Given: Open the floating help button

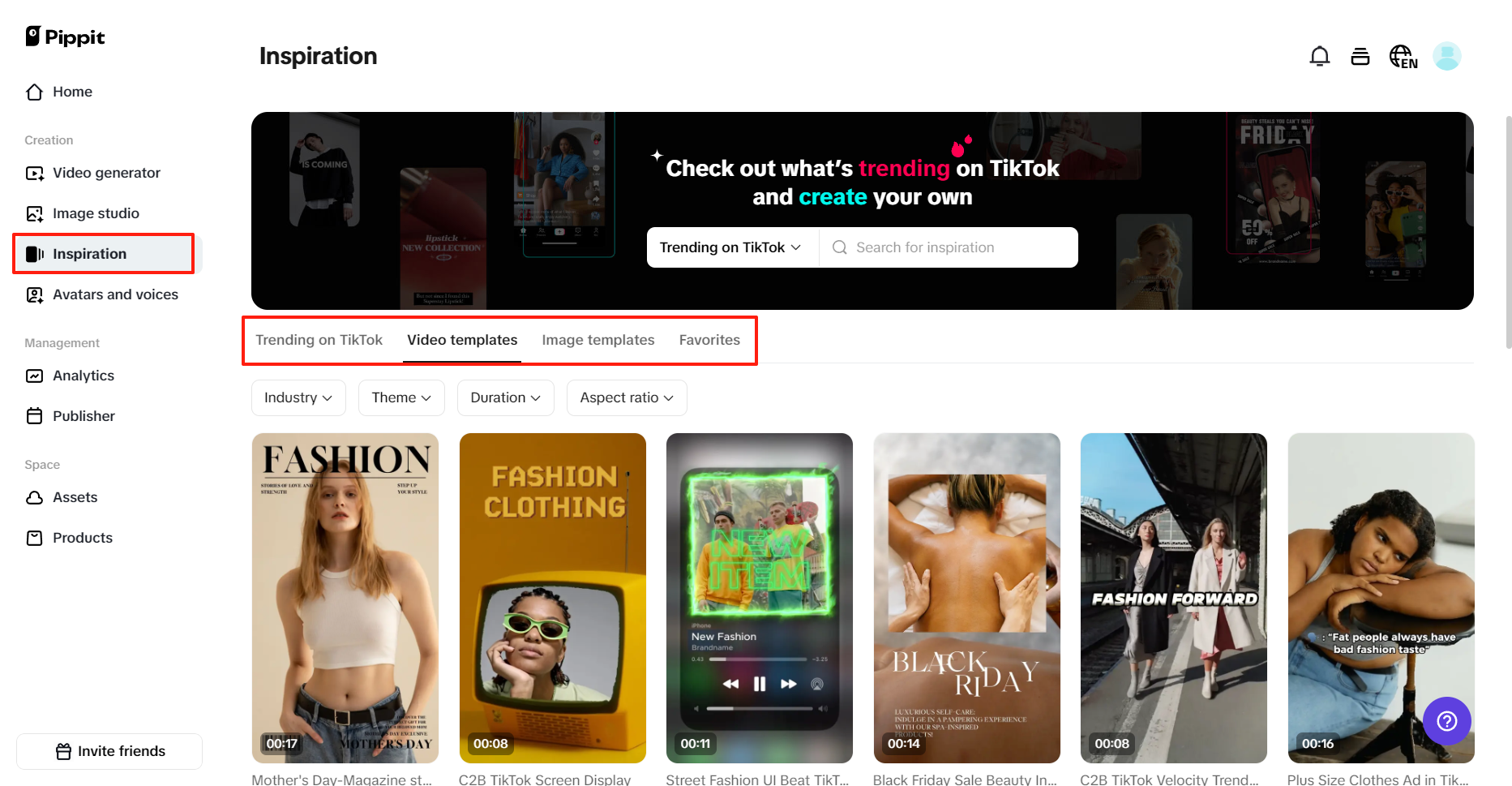Looking at the screenshot, I should [x=1447, y=721].
